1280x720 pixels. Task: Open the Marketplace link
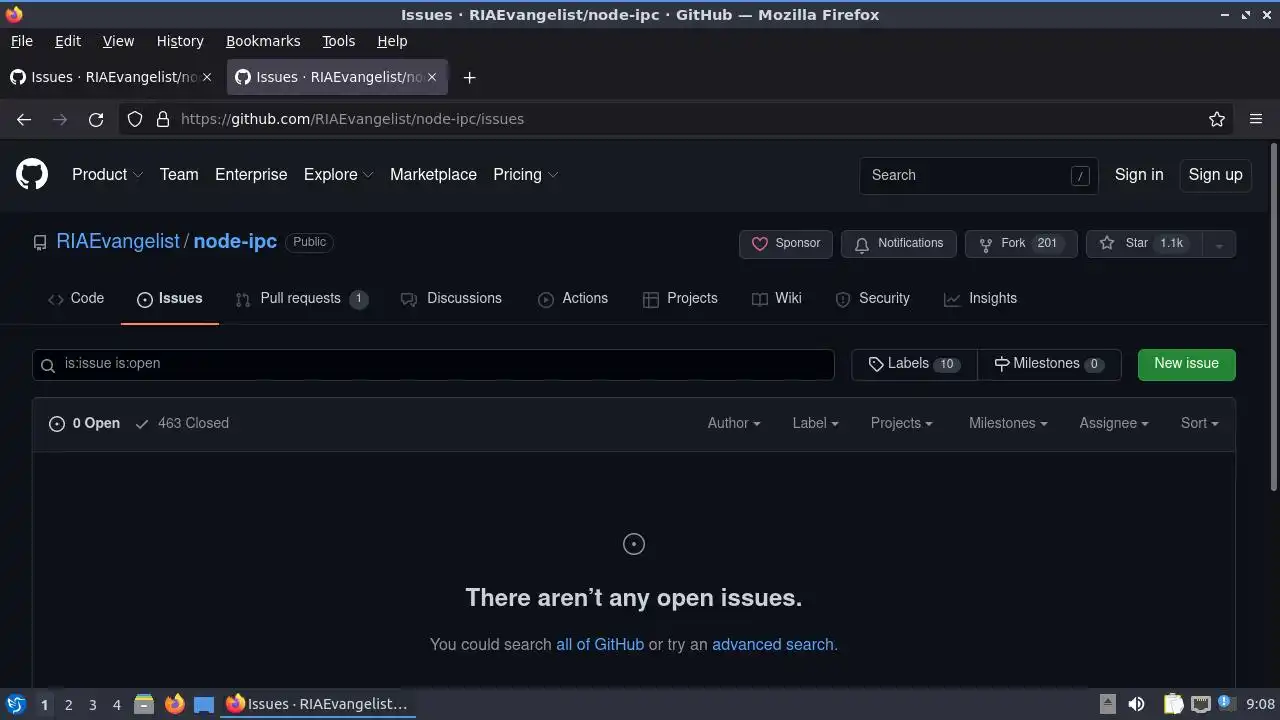tap(433, 174)
